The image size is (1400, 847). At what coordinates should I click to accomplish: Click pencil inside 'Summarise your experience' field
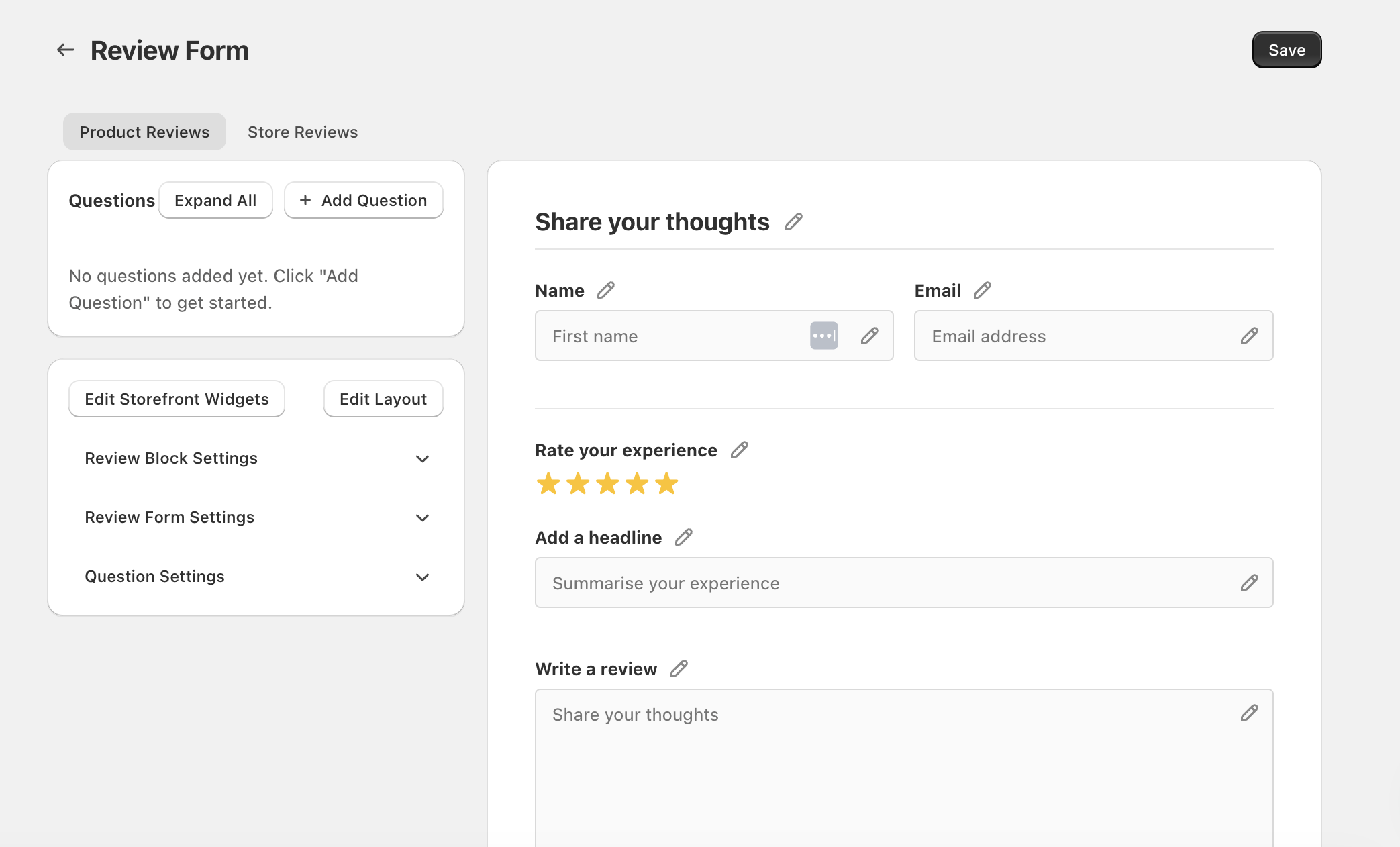(x=1249, y=583)
